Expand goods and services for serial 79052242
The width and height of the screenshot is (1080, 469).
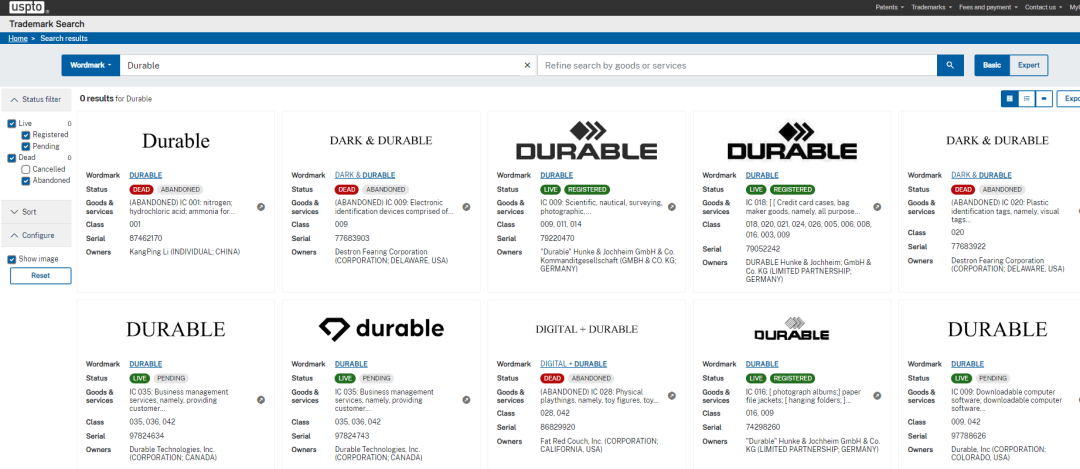coord(877,207)
